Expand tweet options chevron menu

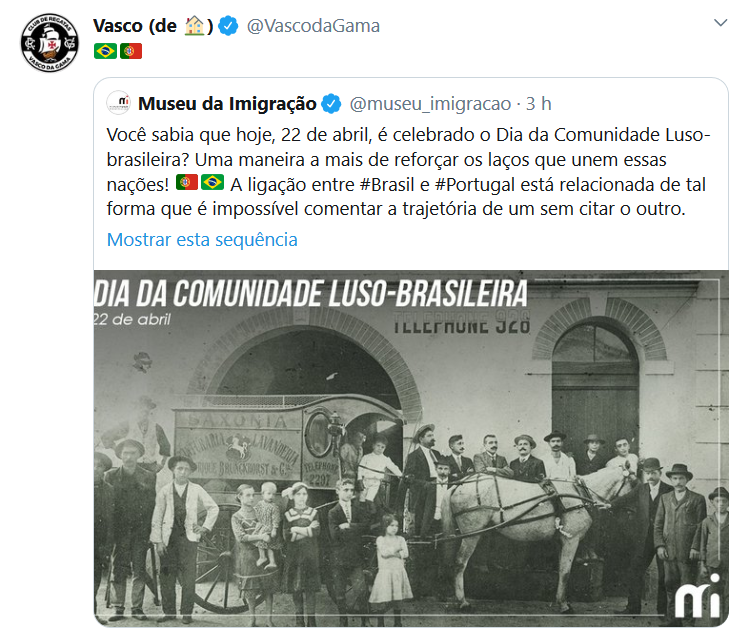click(x=720, y=23)
